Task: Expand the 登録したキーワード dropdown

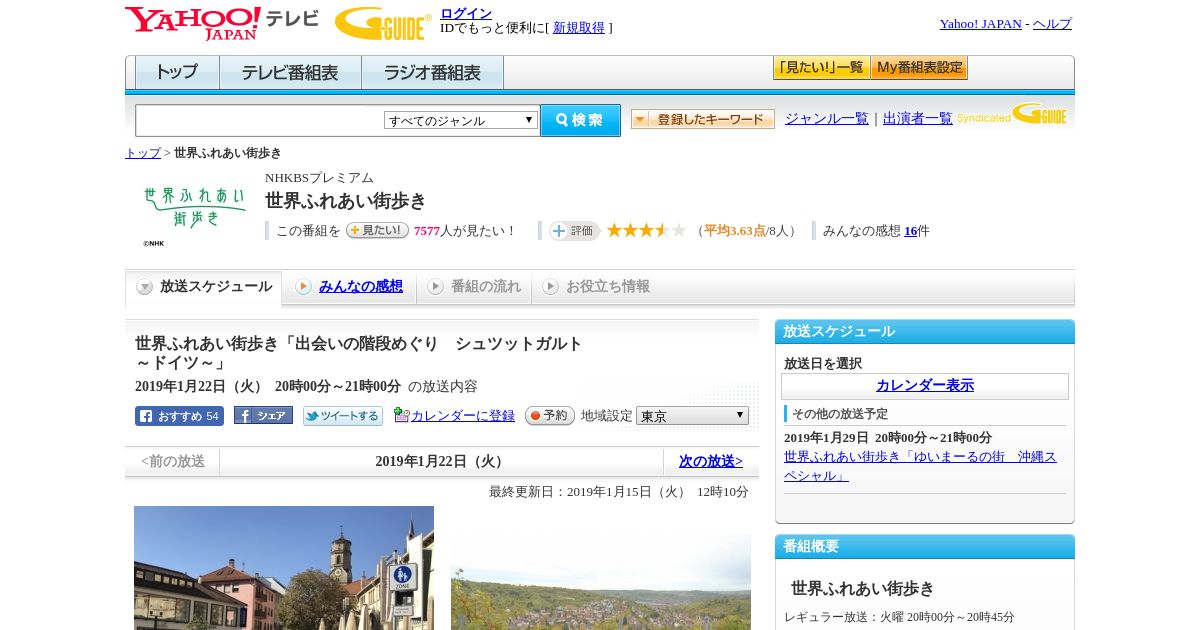Action: (703, 119)
